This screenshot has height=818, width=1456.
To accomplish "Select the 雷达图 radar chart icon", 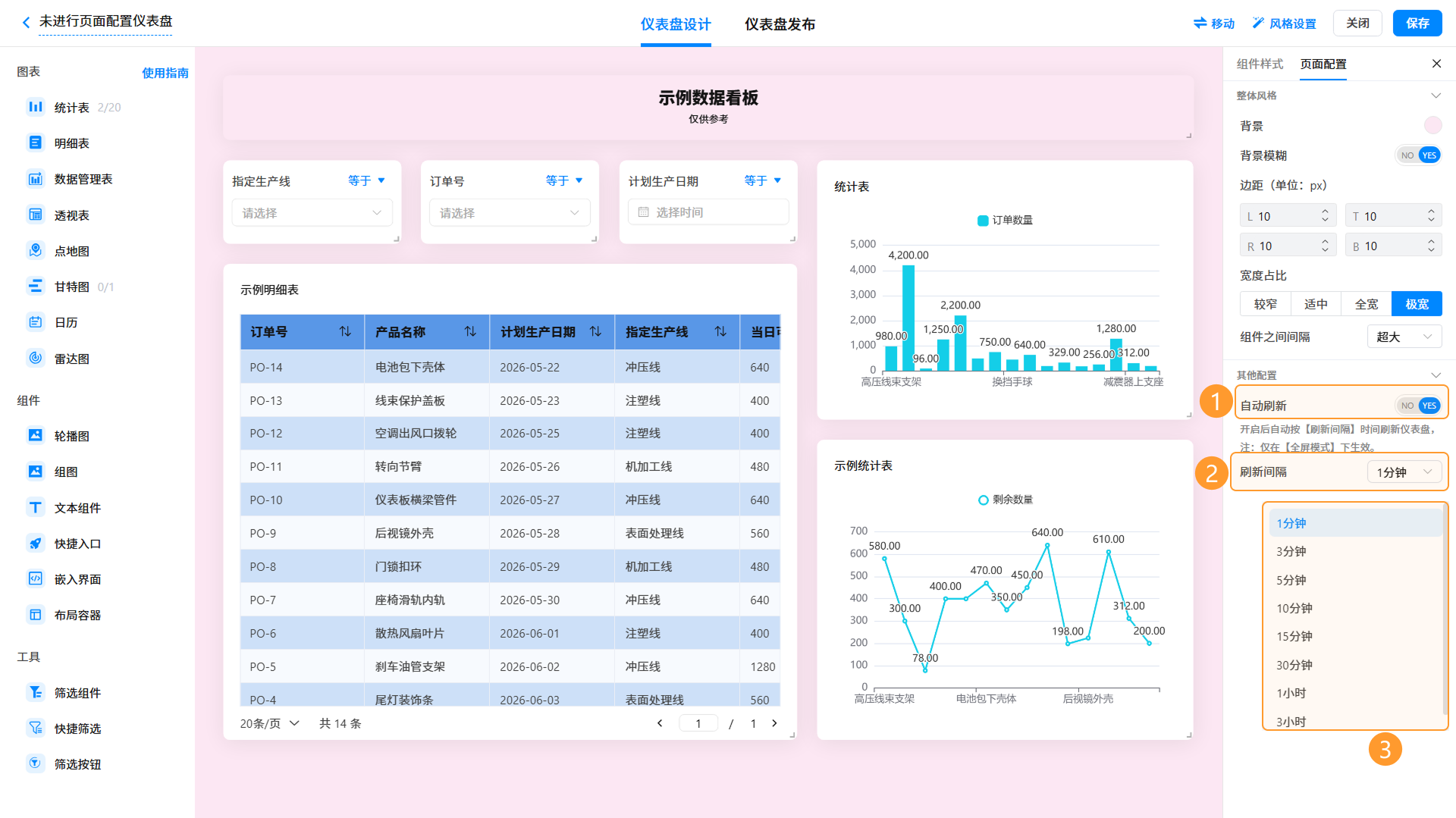I will click(35, 358).
